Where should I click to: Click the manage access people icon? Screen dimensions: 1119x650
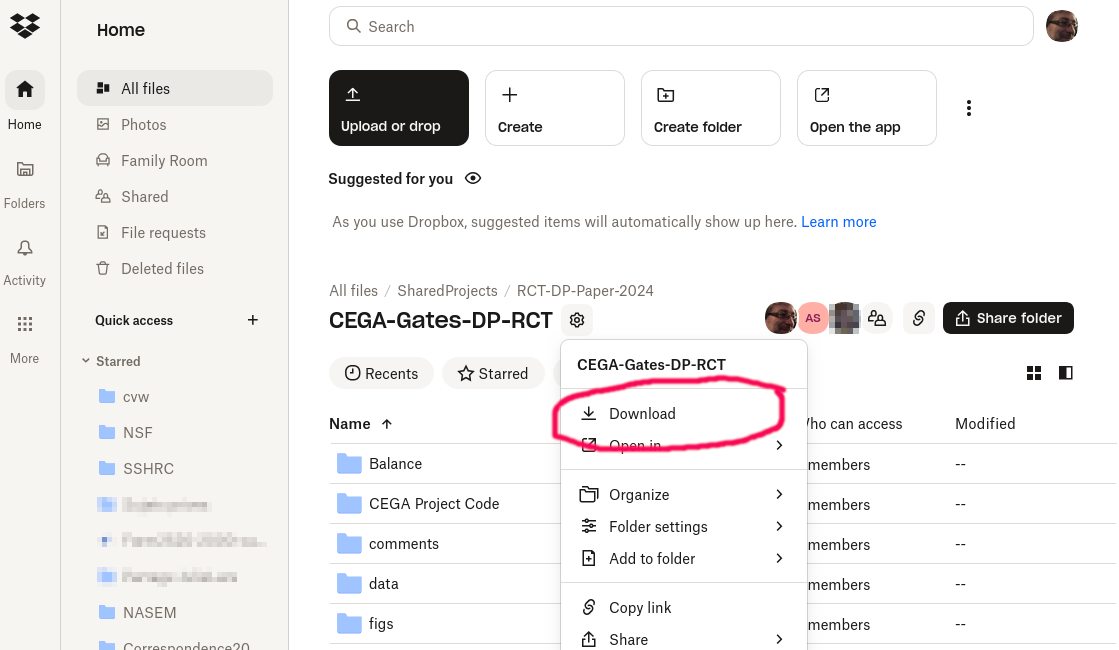click(x=877, y=317)
